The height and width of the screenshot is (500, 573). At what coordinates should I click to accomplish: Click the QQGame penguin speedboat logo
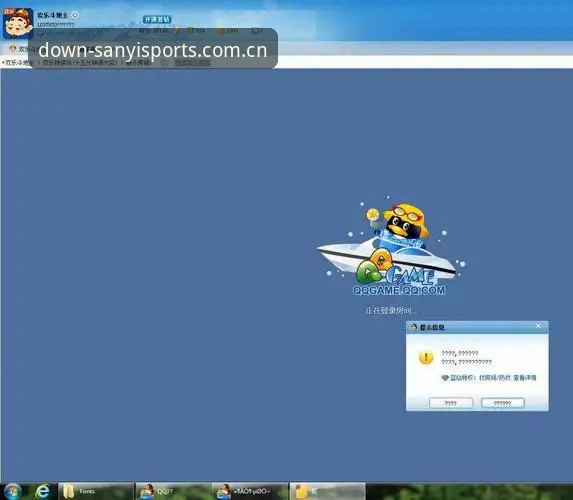click(391, 246)
